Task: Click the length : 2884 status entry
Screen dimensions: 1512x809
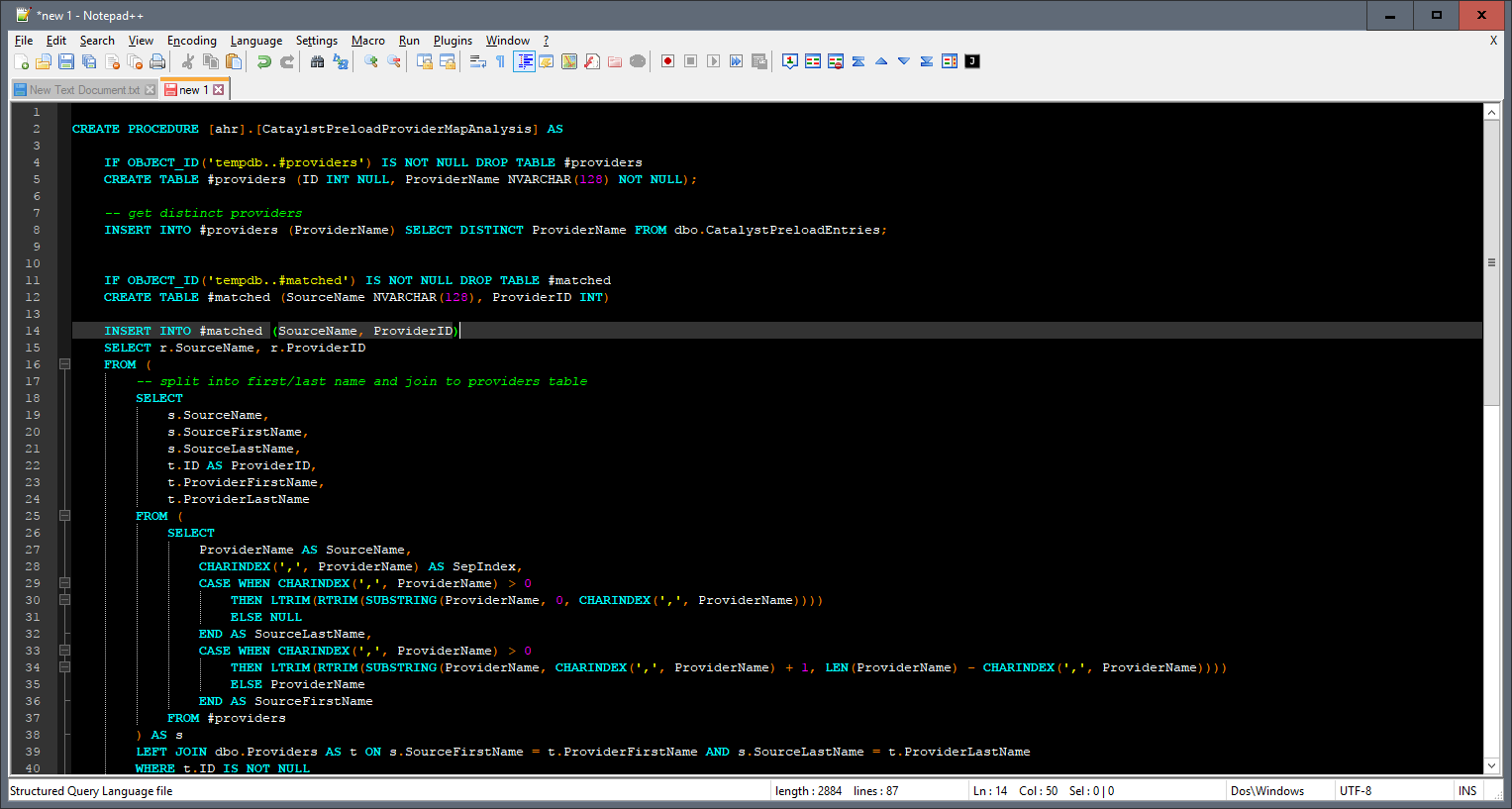Action: tap(808, 791)
